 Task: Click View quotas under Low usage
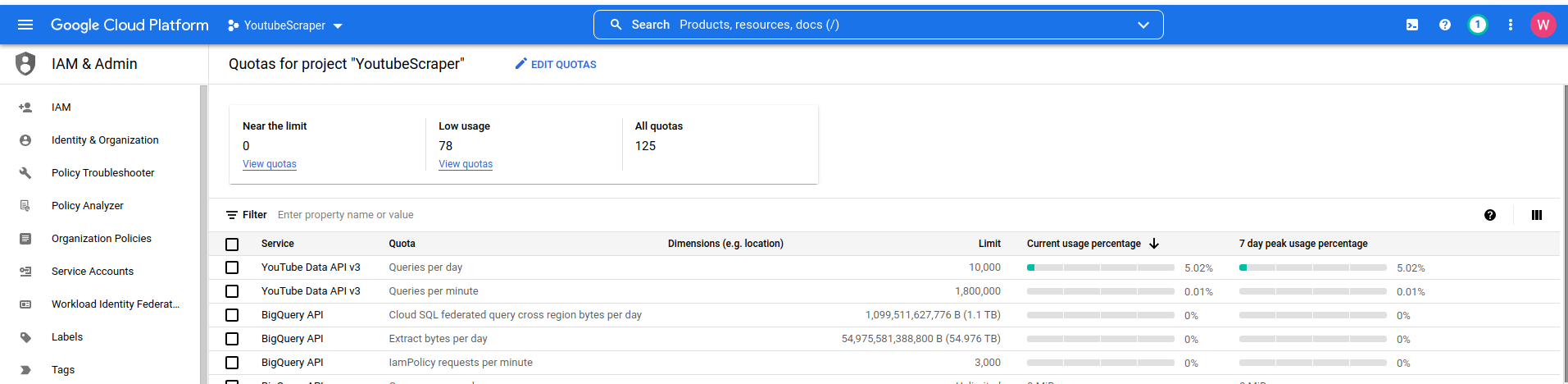[x=466, y=164]
